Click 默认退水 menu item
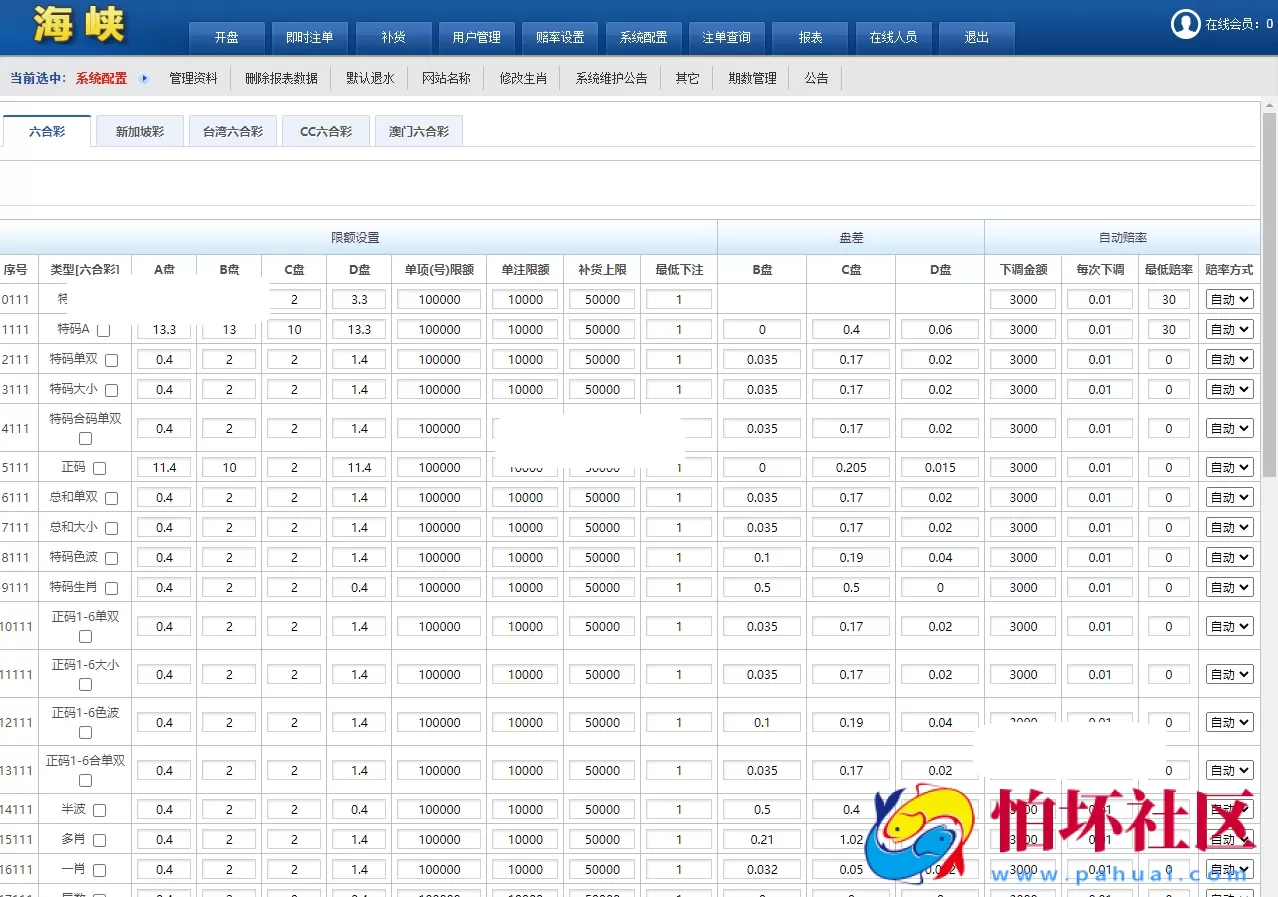 pos(370,77)
